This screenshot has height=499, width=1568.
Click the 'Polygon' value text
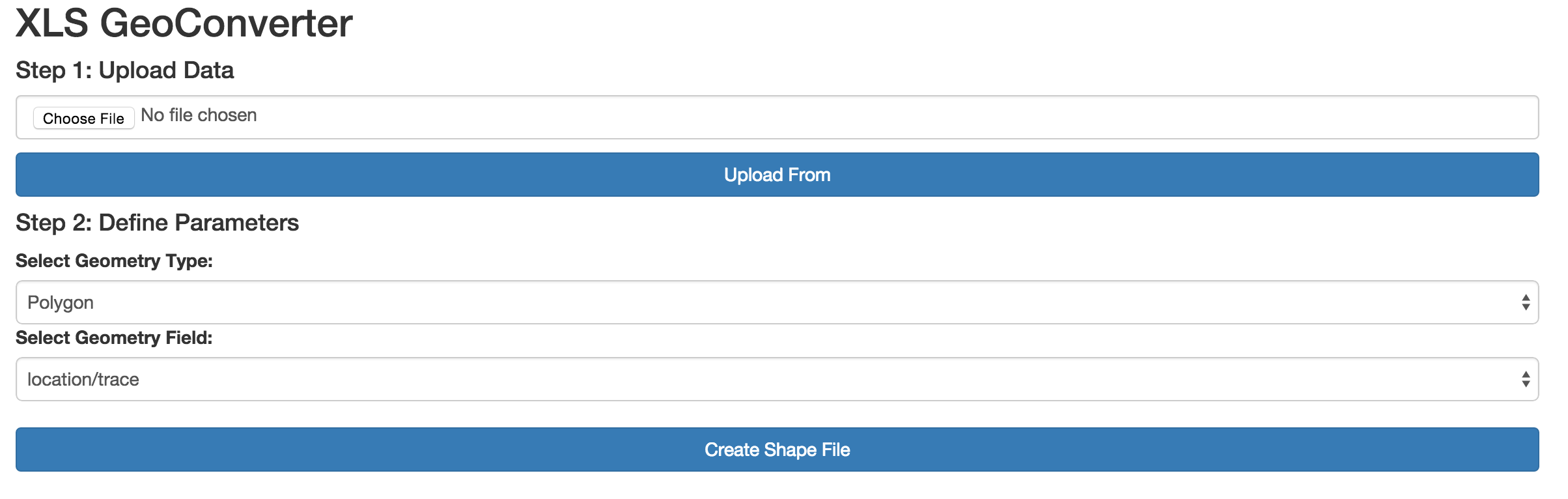[x=61, y=303]
